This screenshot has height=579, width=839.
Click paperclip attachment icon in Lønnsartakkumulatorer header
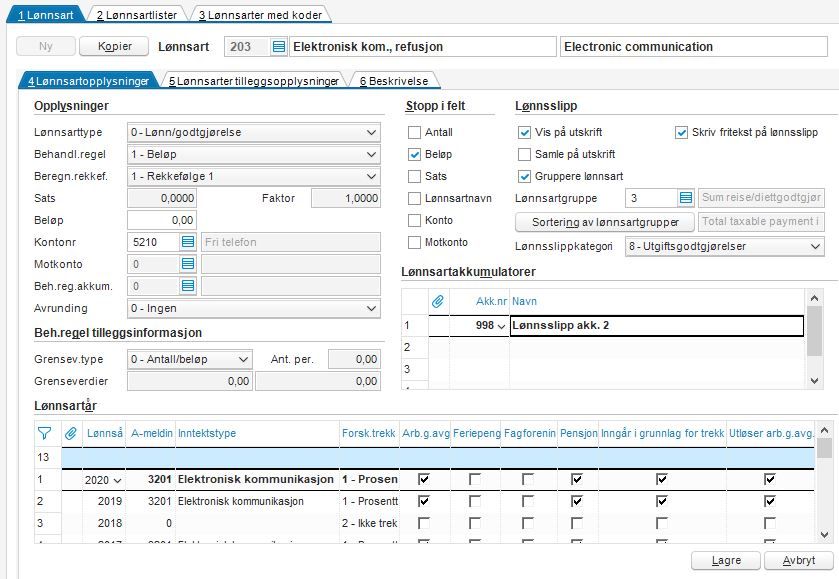(438, 301)
